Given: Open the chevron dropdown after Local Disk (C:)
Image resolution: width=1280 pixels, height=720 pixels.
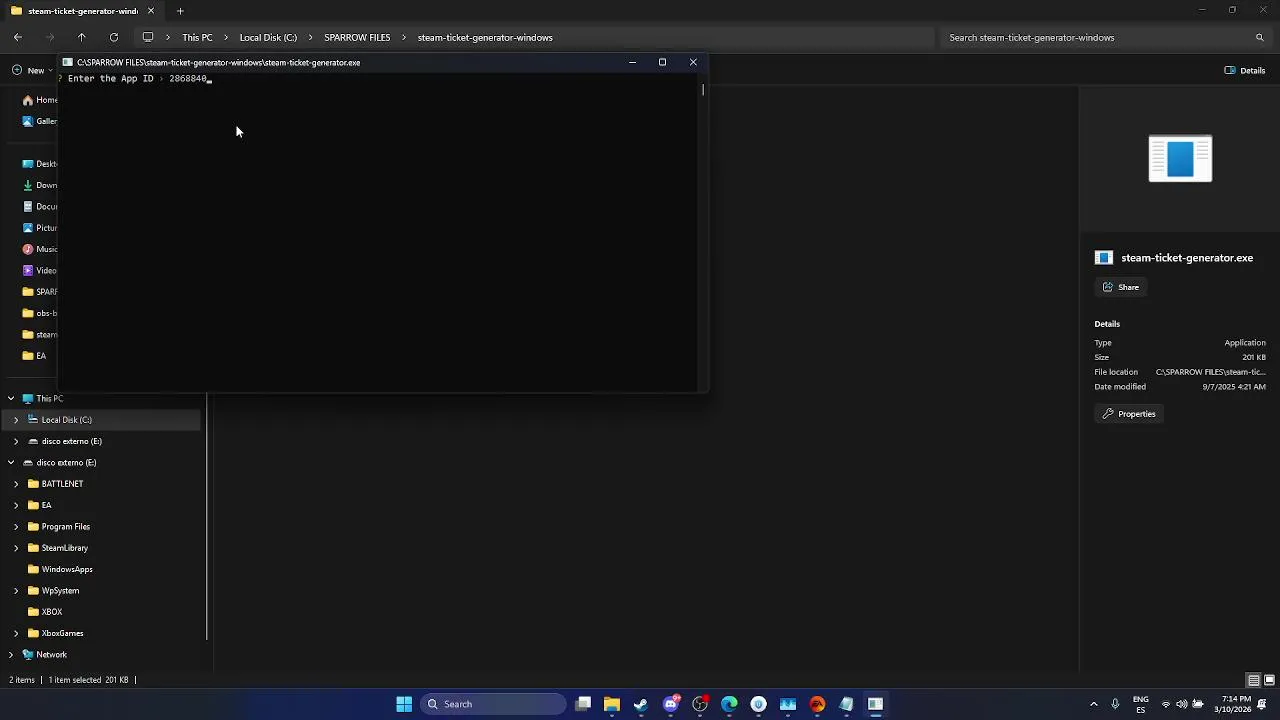Looking at the screenshot, I should [x=310, y=37].
